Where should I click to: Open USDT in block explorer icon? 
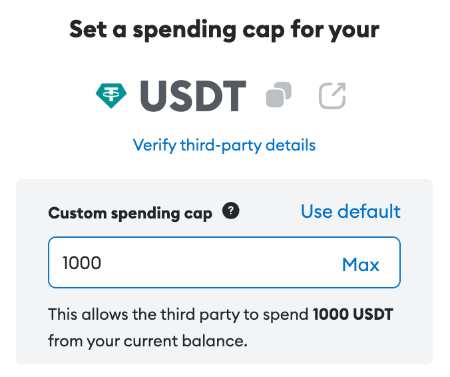tap(332, 96)
